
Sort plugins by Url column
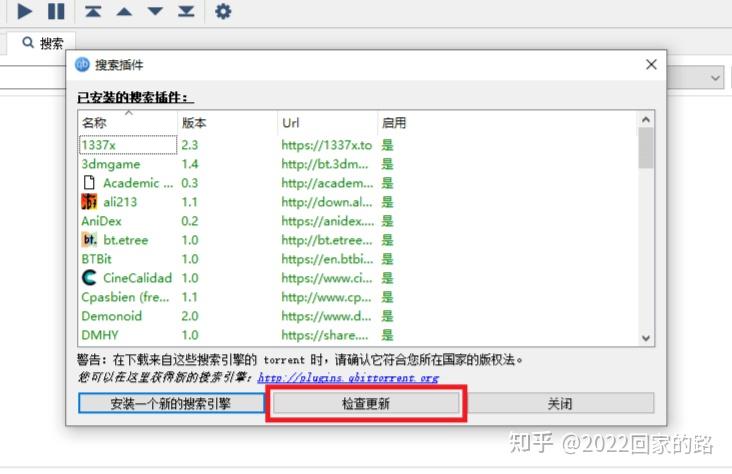coord(327,123)
